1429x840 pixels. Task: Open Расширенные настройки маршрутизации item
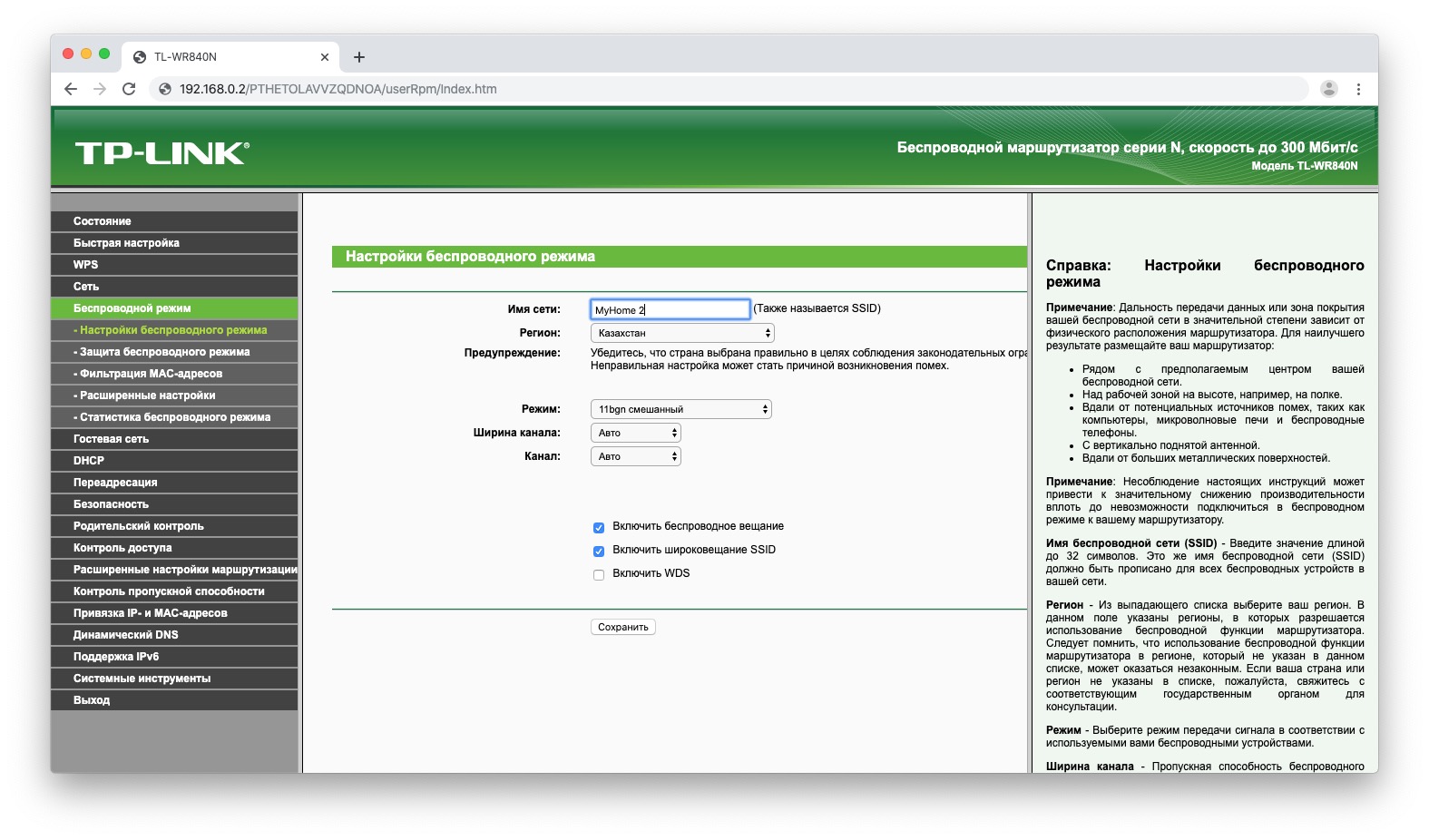click(174, 570)
